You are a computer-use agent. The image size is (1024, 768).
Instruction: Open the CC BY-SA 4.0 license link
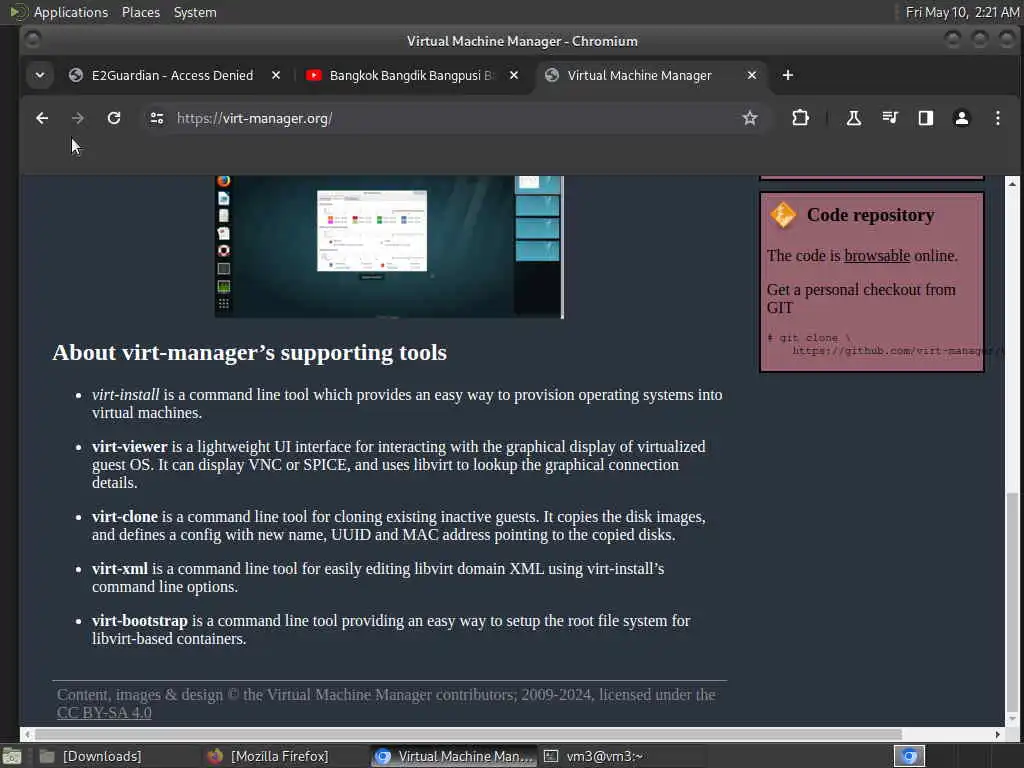pos(104,712)
